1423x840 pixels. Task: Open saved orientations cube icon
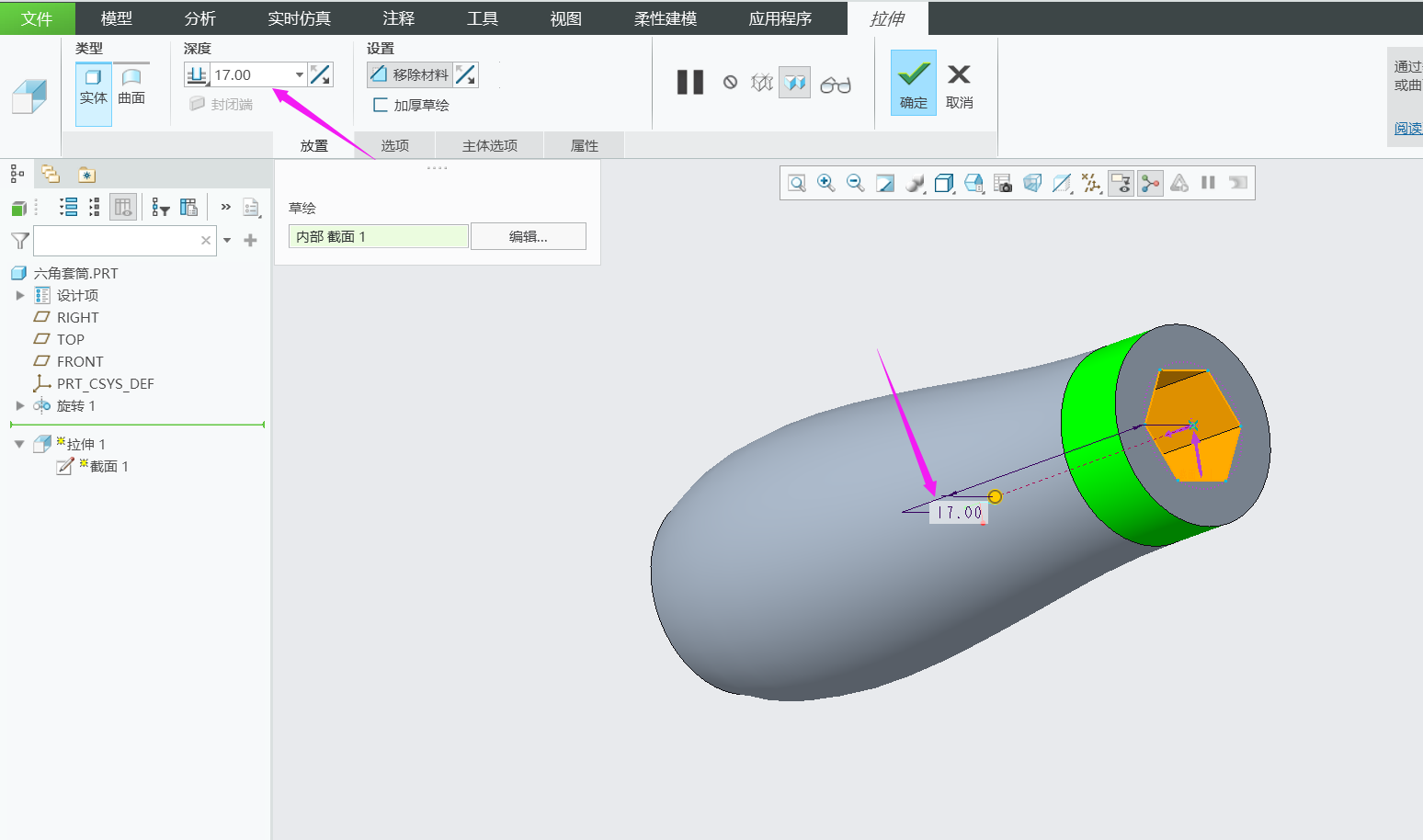click(x=944, y=183)
